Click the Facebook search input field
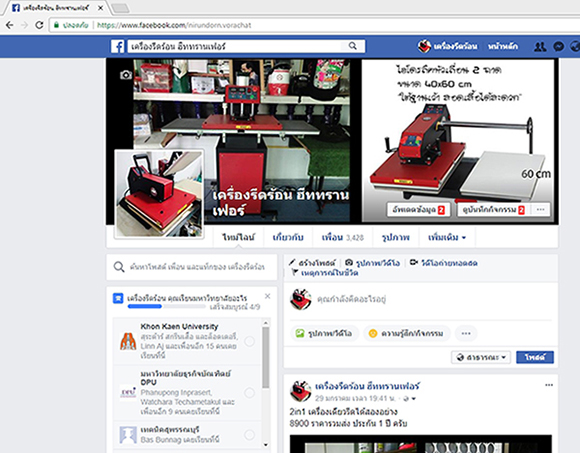 click(x=234, y=46)
